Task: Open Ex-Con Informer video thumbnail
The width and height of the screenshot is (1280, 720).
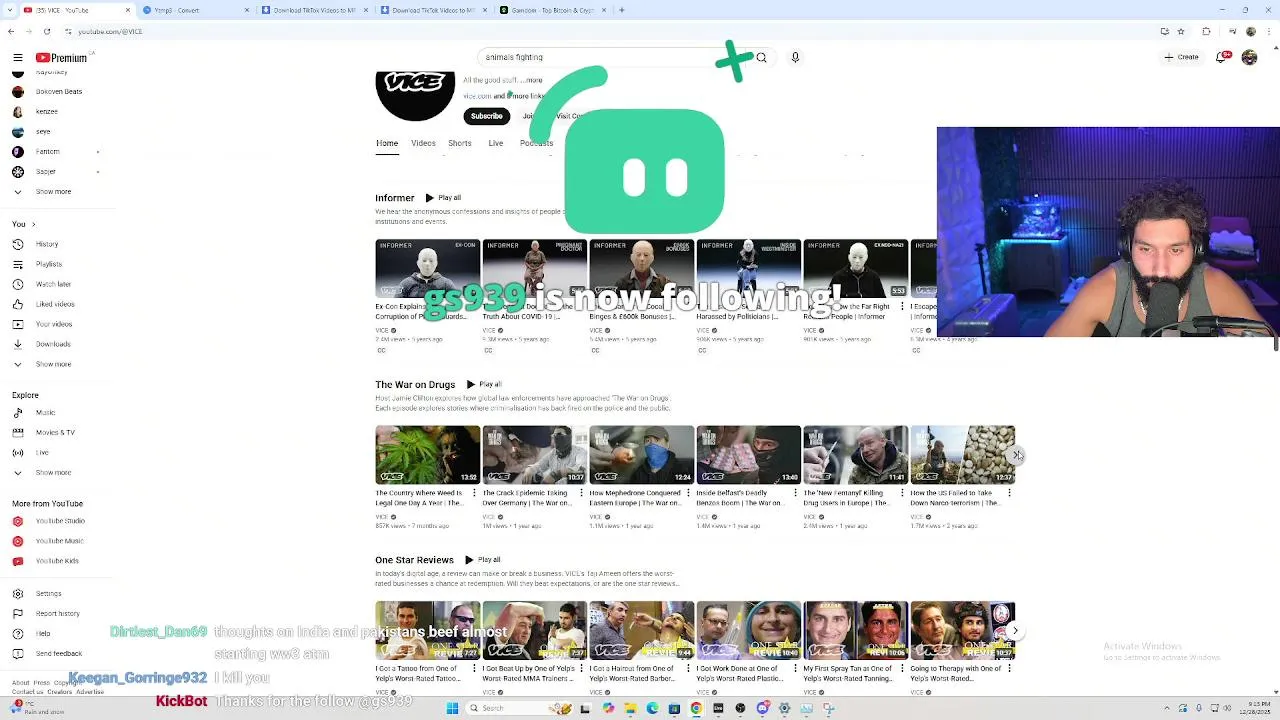Action: click(x=428, y=268)
